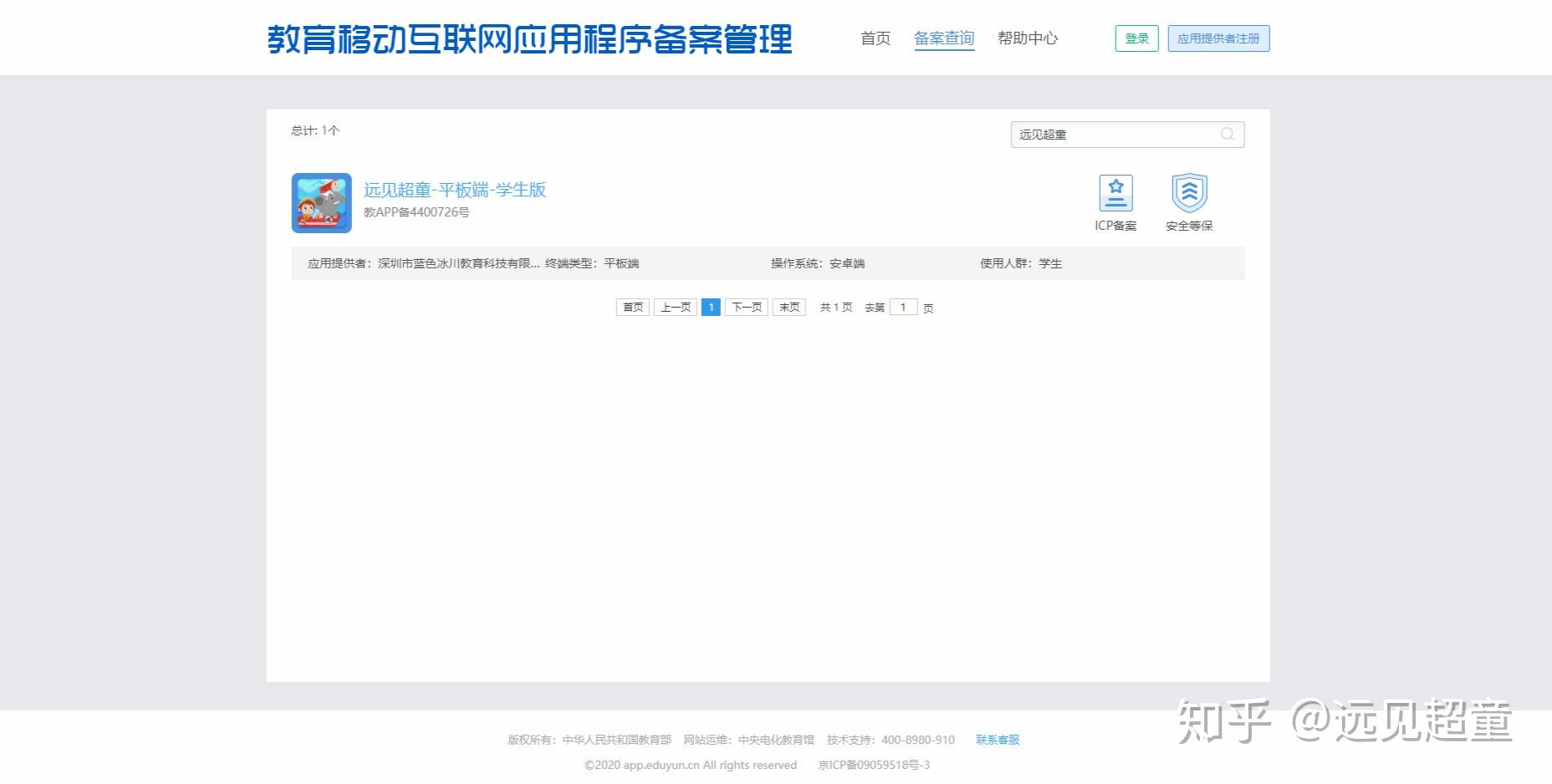This screenshot has height=784, width=1552.
Task: Click the page number input field
Action: point(903,307)
